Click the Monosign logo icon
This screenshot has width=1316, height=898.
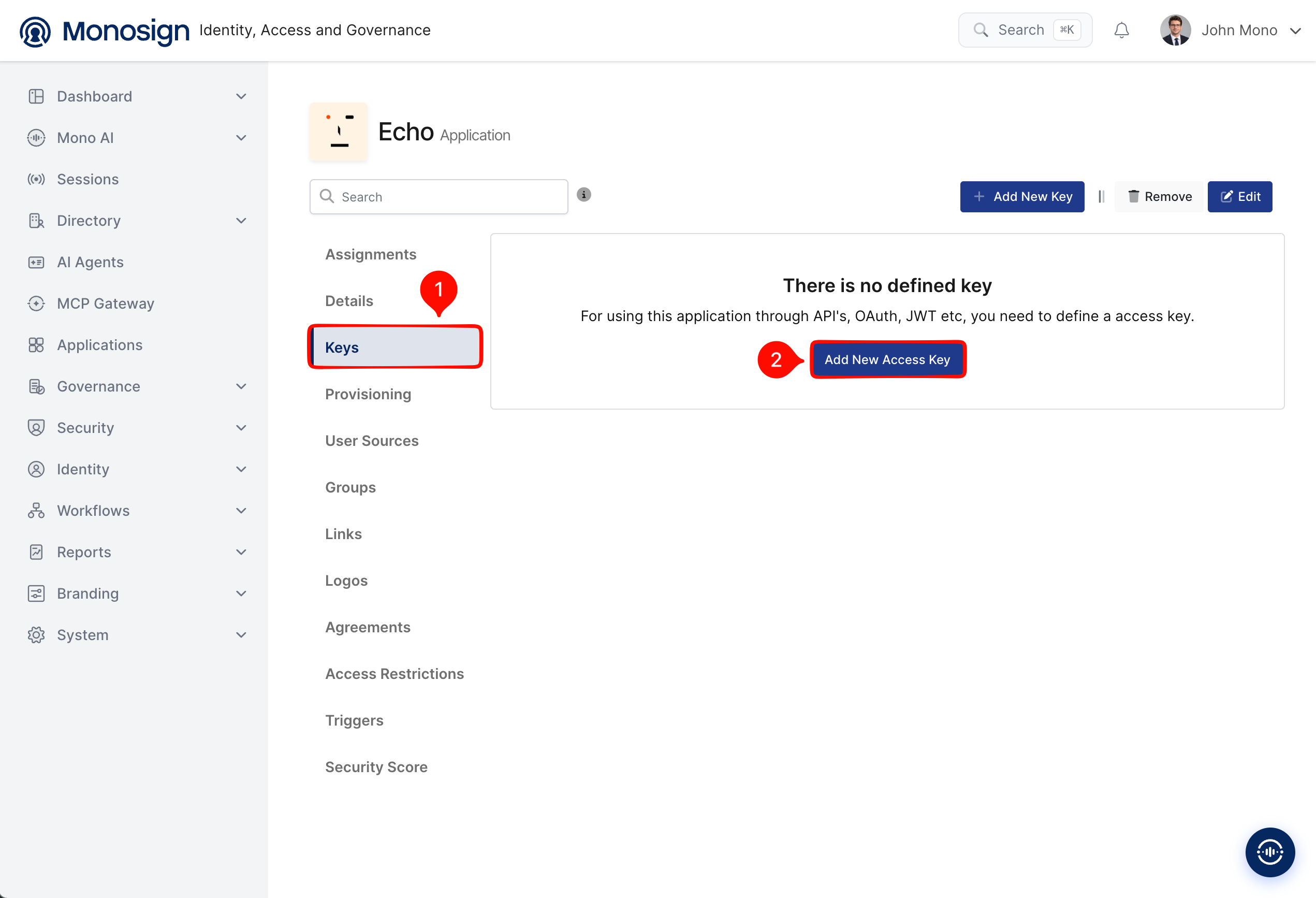tap(35, 31)
